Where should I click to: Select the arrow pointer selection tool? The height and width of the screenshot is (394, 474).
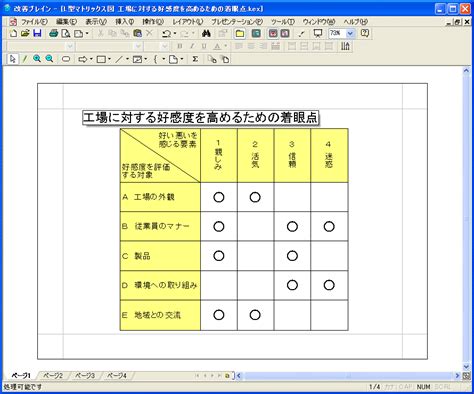pos(13,59)
